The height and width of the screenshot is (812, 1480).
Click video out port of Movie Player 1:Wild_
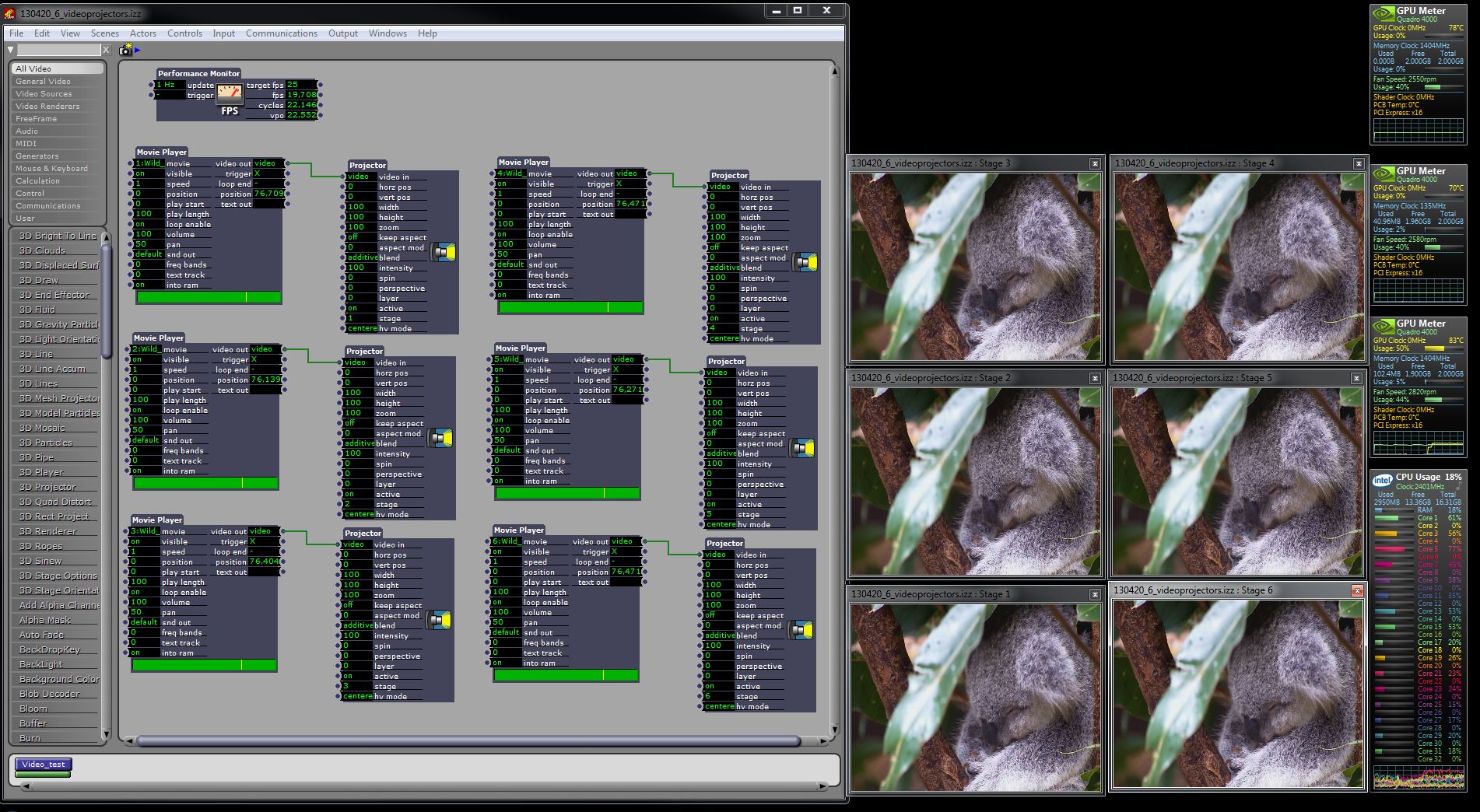click(x=287, y=163)
